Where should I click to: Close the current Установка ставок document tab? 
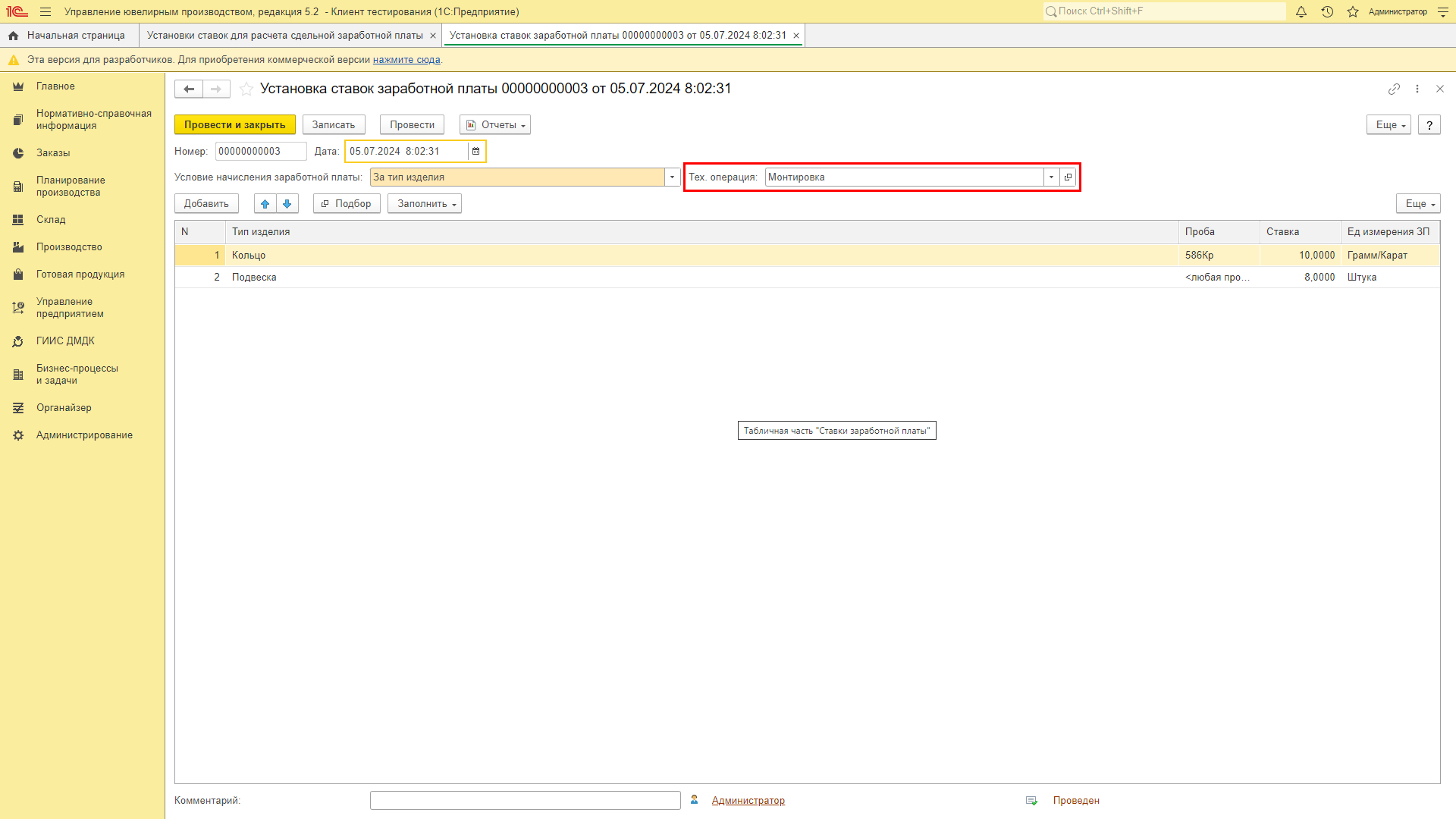(796, 36)
